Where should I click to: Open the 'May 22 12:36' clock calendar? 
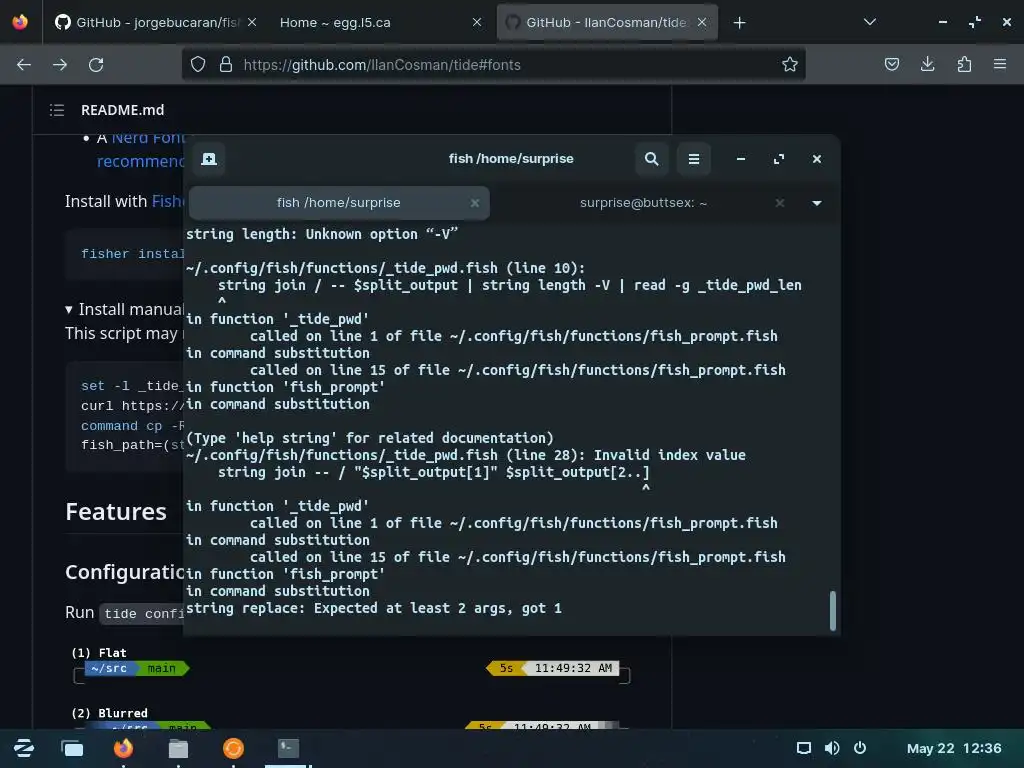tap(953, 748)
